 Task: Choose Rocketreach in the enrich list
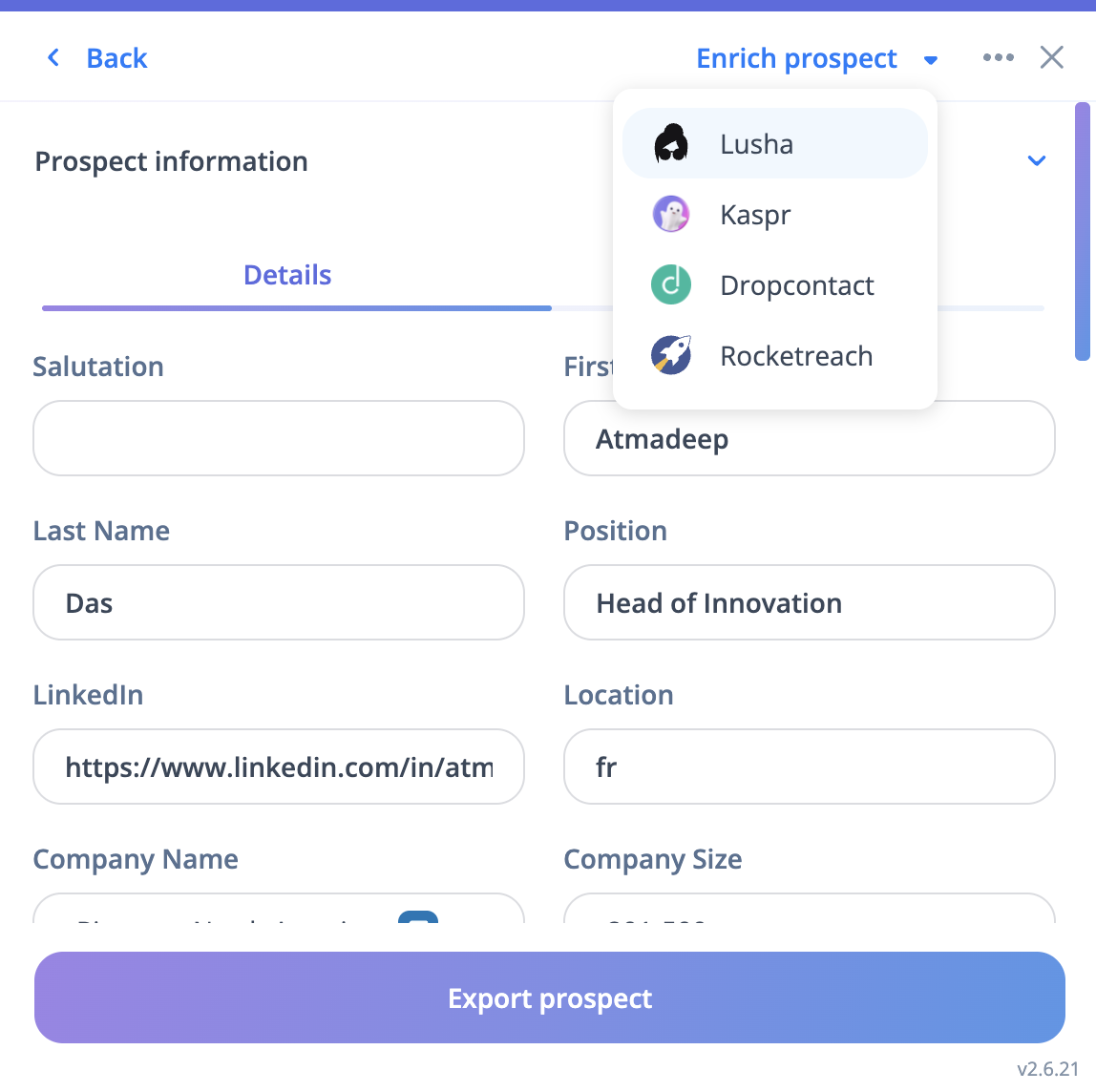pos(796,356)
